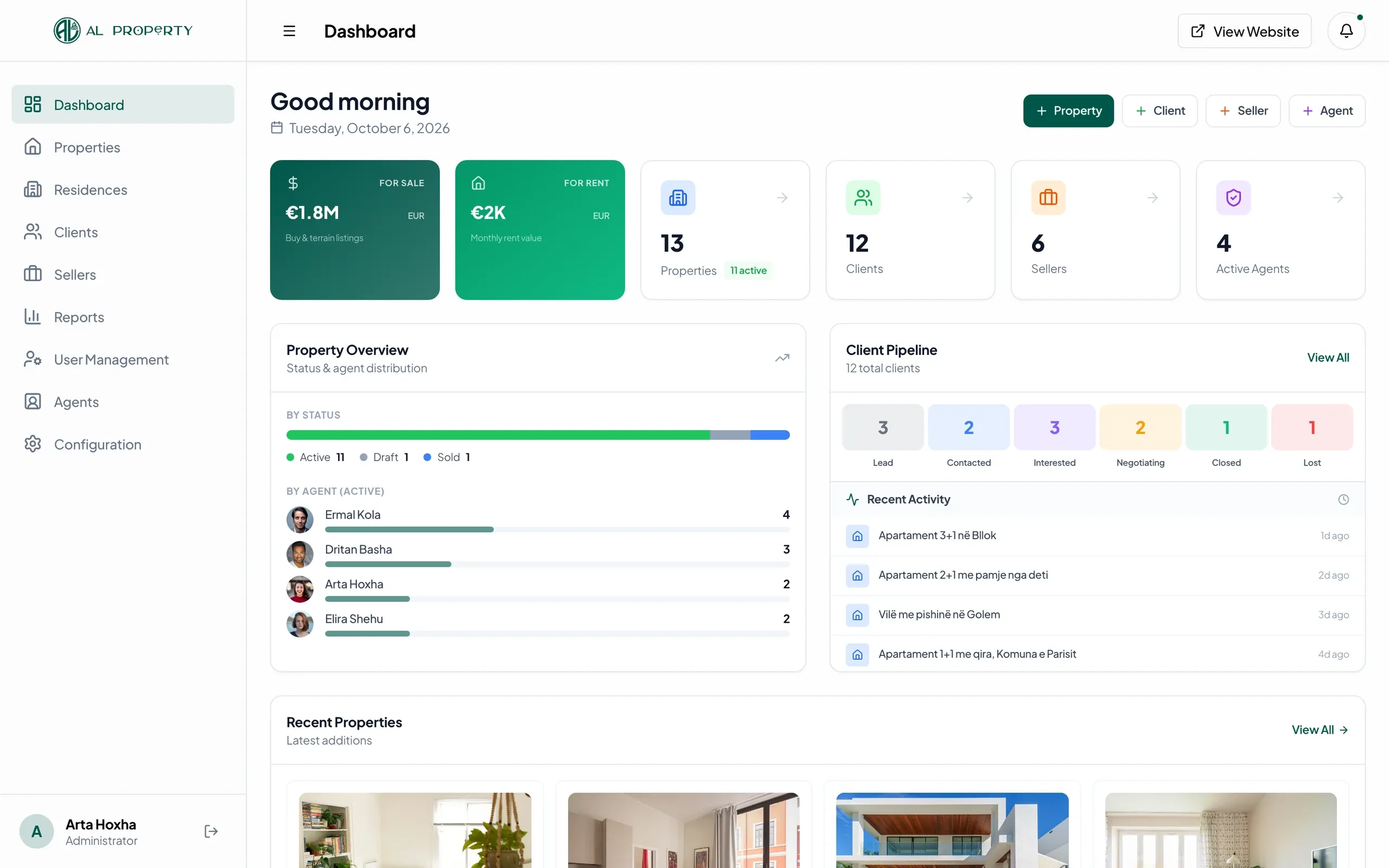Click the Clients stat card people icon
This screenshot has width=1389, height=868.
[863, 197]
